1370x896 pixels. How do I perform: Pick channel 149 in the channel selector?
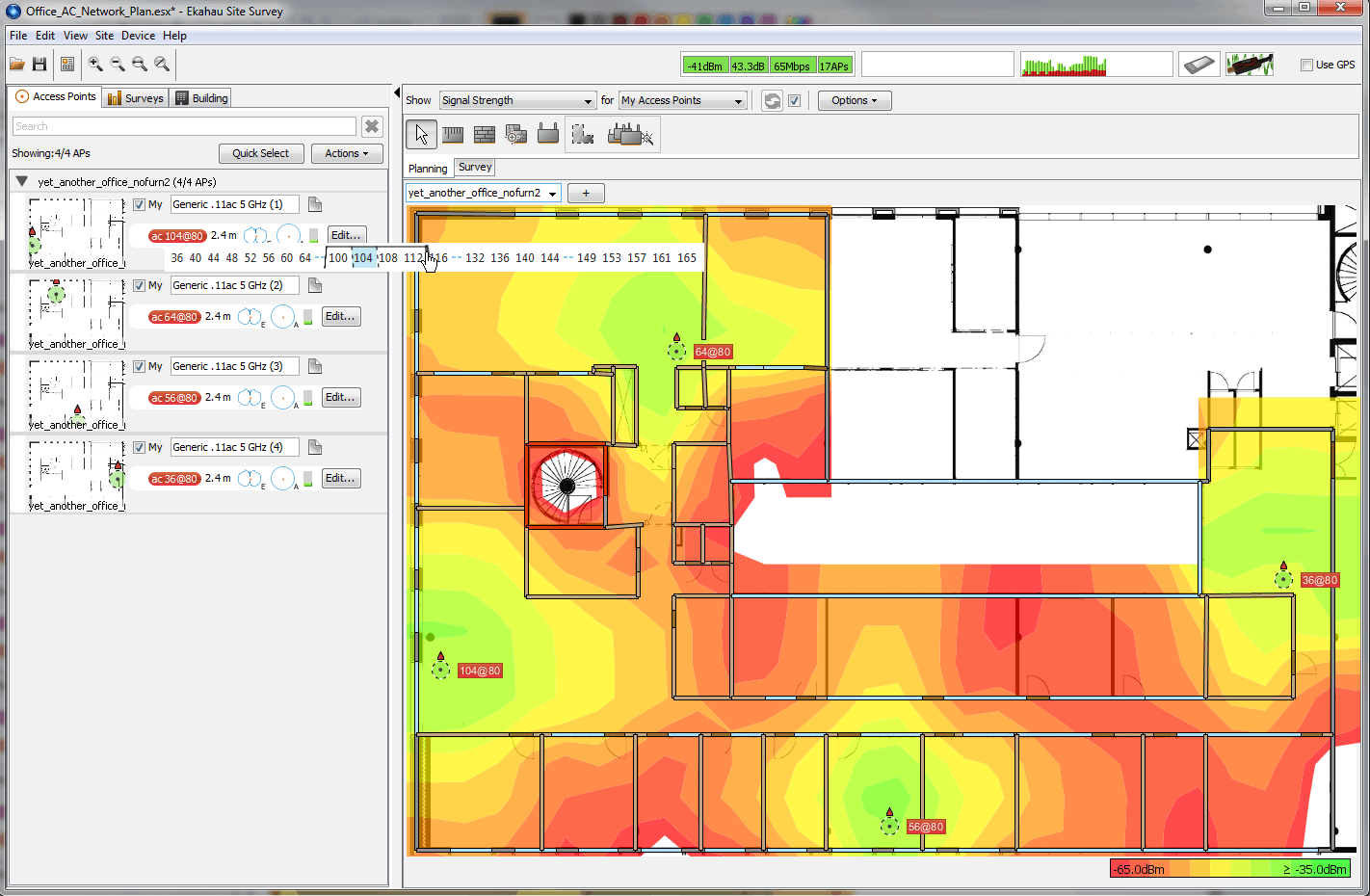click(586, 258)
